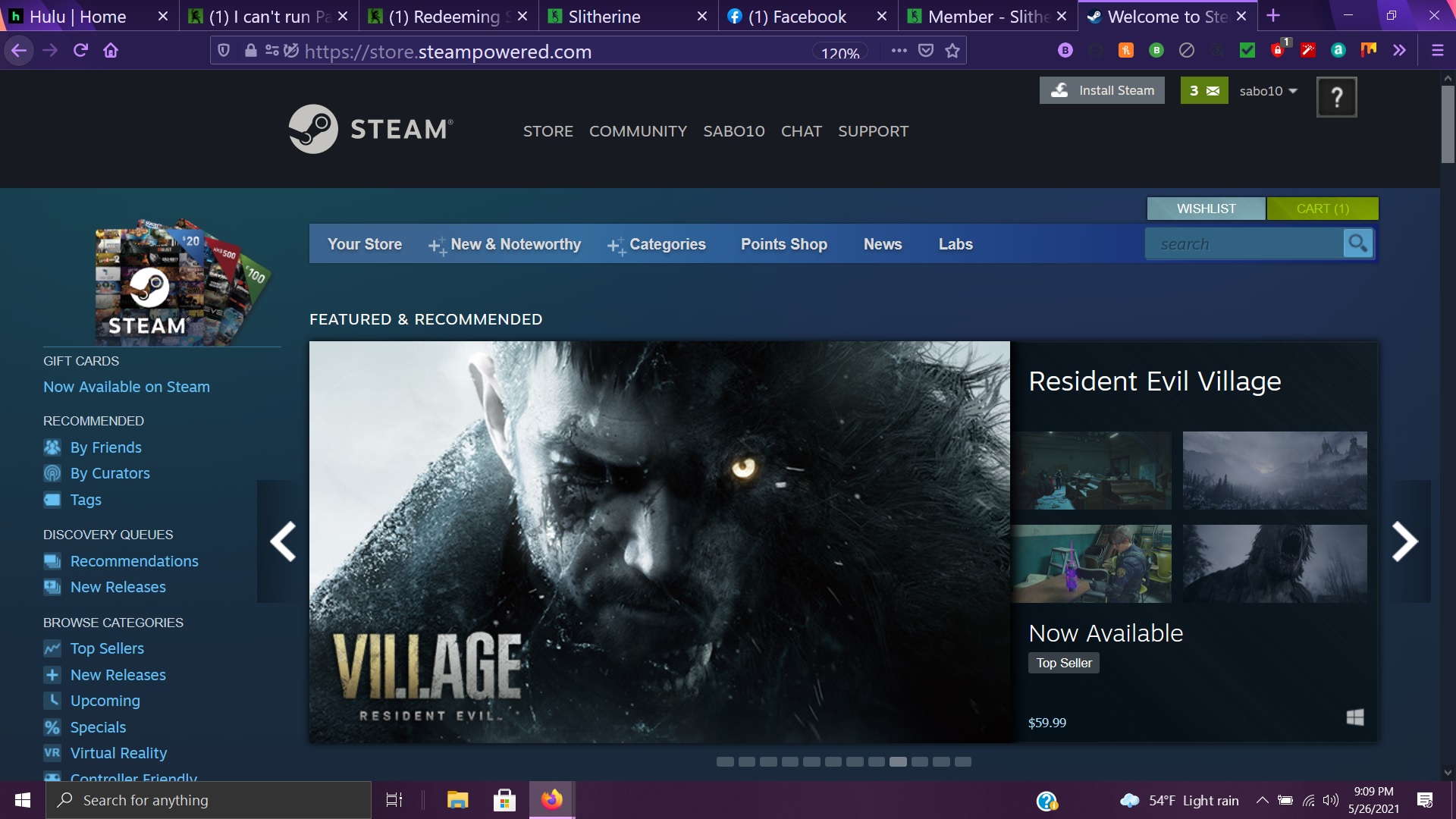The width and height of the screenshot is (1456, 819).
Task: Advance carousel with right arrow
Action: [x=1404, y=541]
